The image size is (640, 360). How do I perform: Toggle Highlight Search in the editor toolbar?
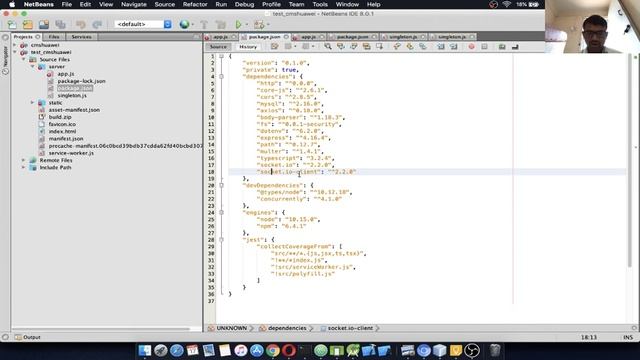point(367,47)
